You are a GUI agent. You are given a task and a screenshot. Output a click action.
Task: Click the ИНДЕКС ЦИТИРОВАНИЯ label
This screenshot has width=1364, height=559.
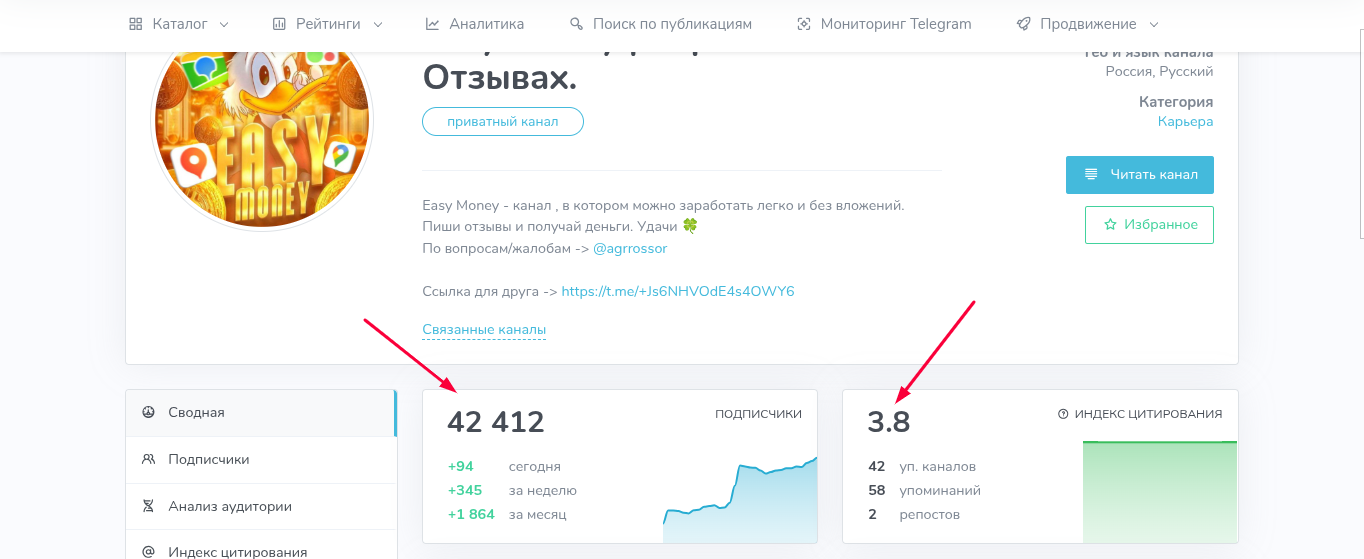(x=1148, y=414)
